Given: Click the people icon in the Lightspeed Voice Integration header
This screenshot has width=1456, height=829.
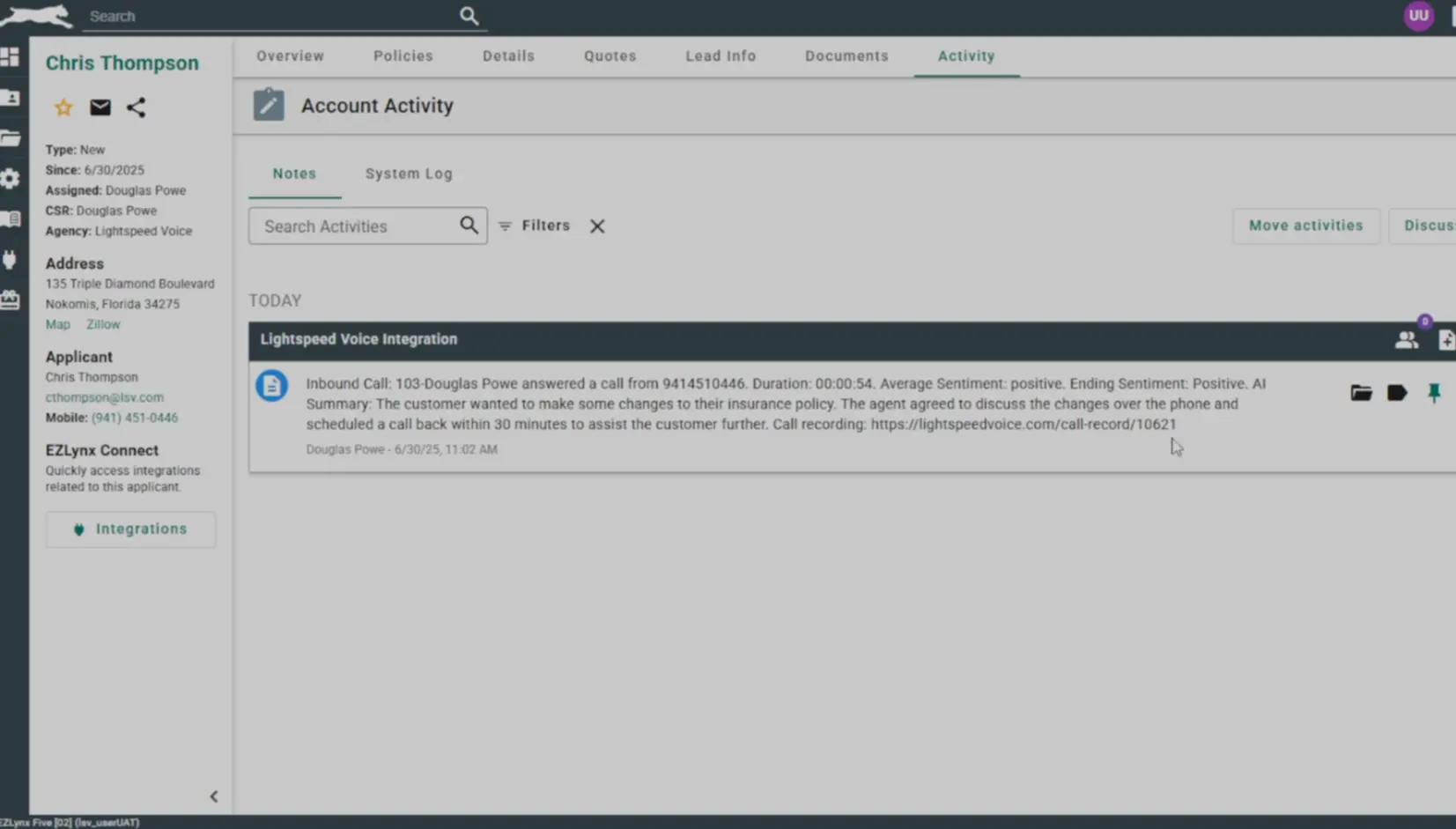Looking at the screenshot, I should point(1407,340).
